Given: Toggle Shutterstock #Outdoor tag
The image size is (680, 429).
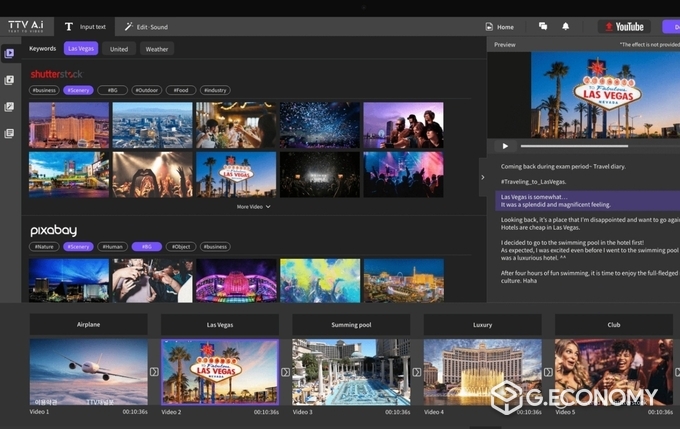Looking at the screenshot, I should tap(147, 90).
